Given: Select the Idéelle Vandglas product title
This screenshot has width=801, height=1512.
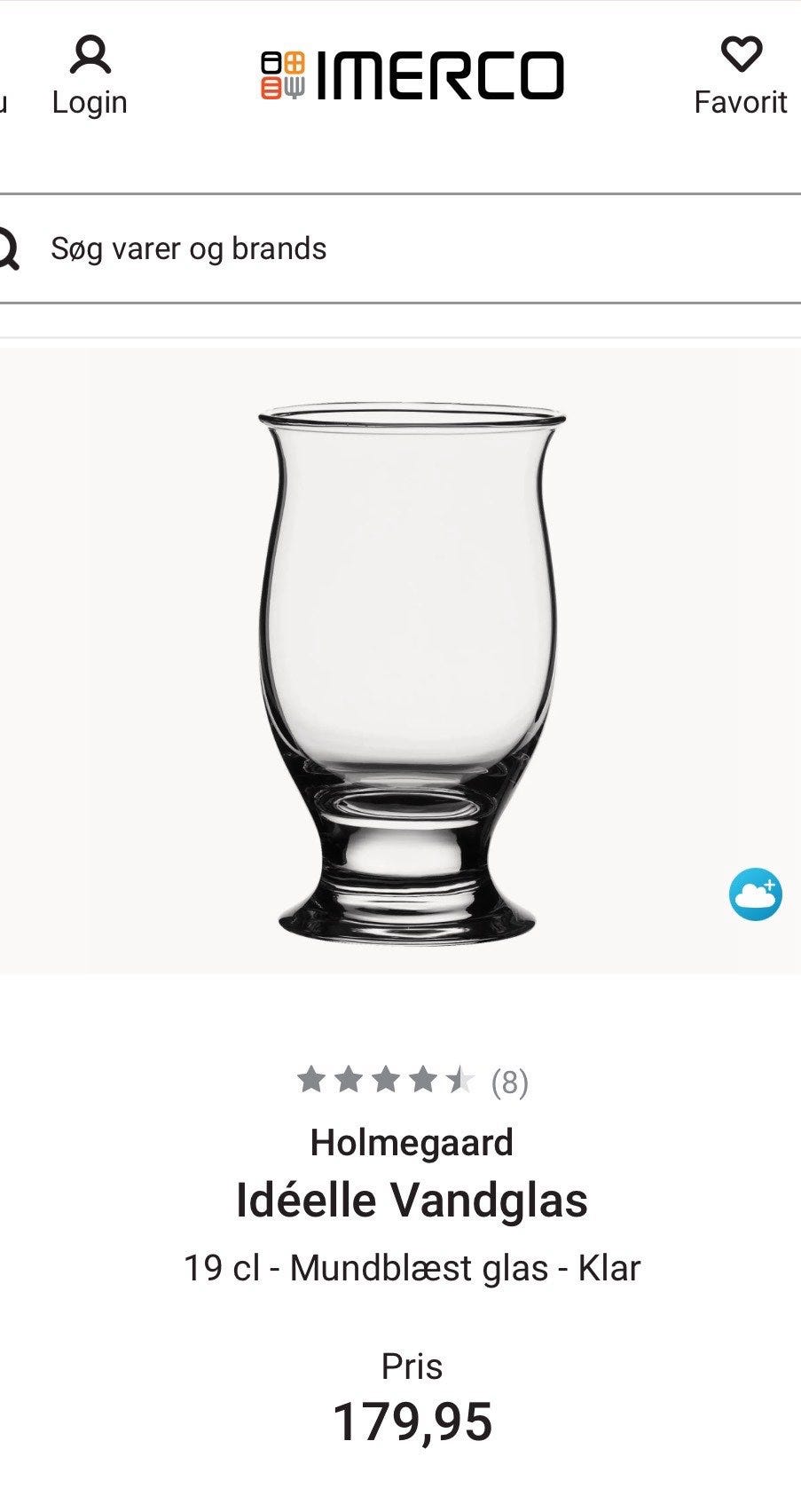Looking at the screenshot, I should tap(412, 1201).
